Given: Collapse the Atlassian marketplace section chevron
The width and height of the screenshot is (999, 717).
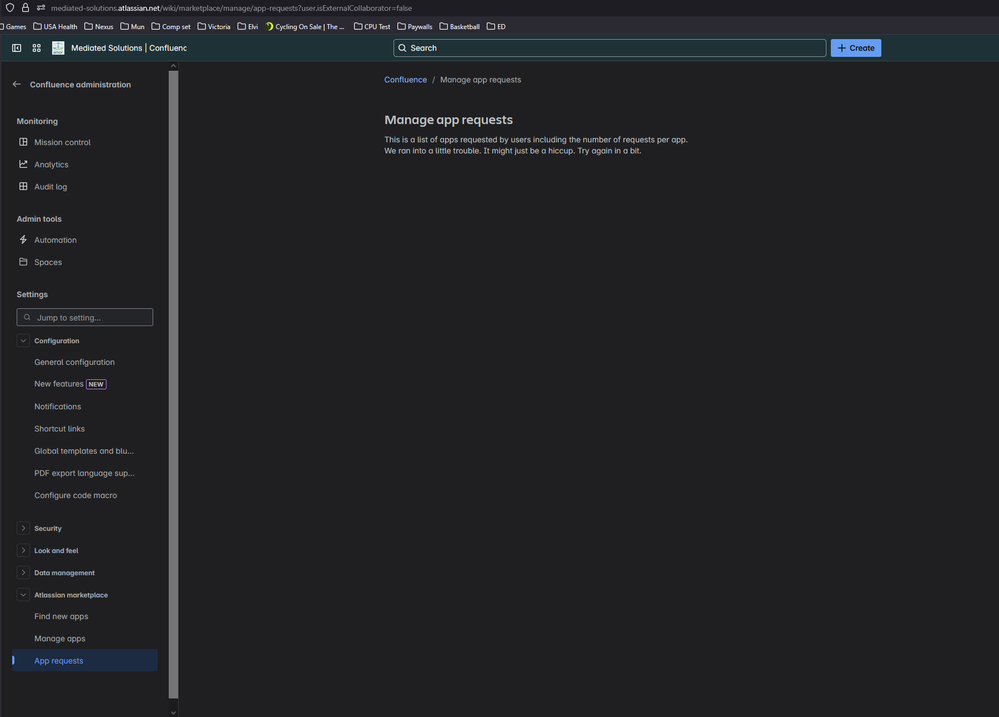Looking at the screenshot, I should tap(23, 595).
